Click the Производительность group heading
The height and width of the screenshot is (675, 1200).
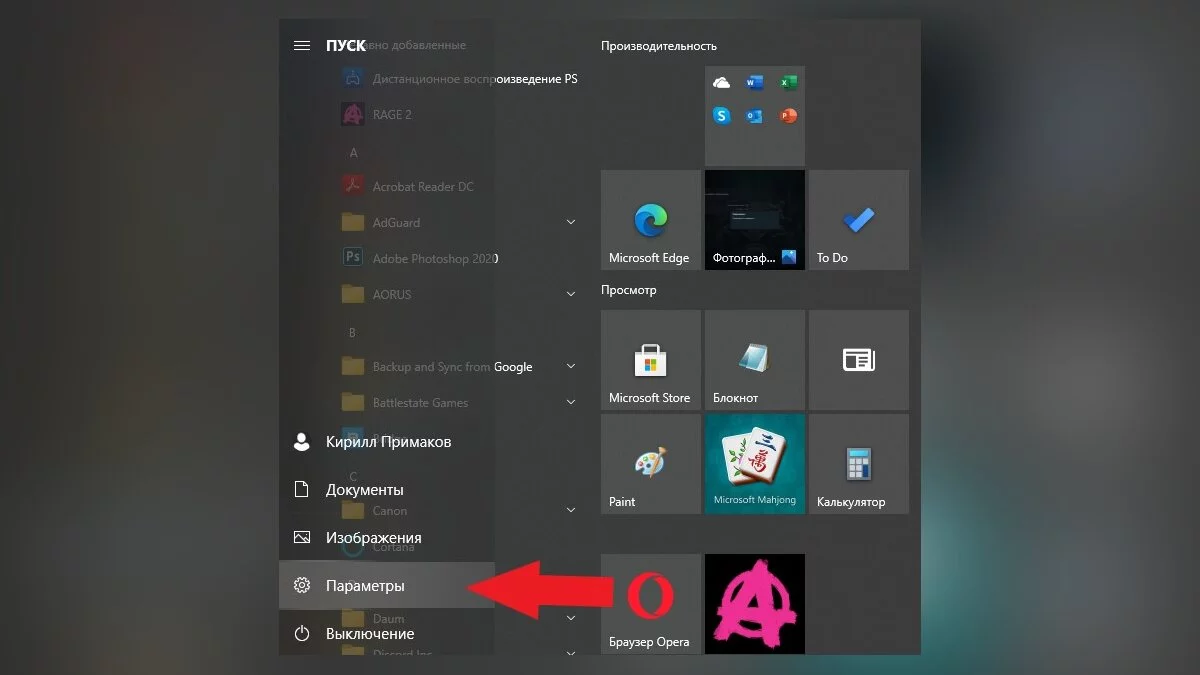(x=659, y=46)
